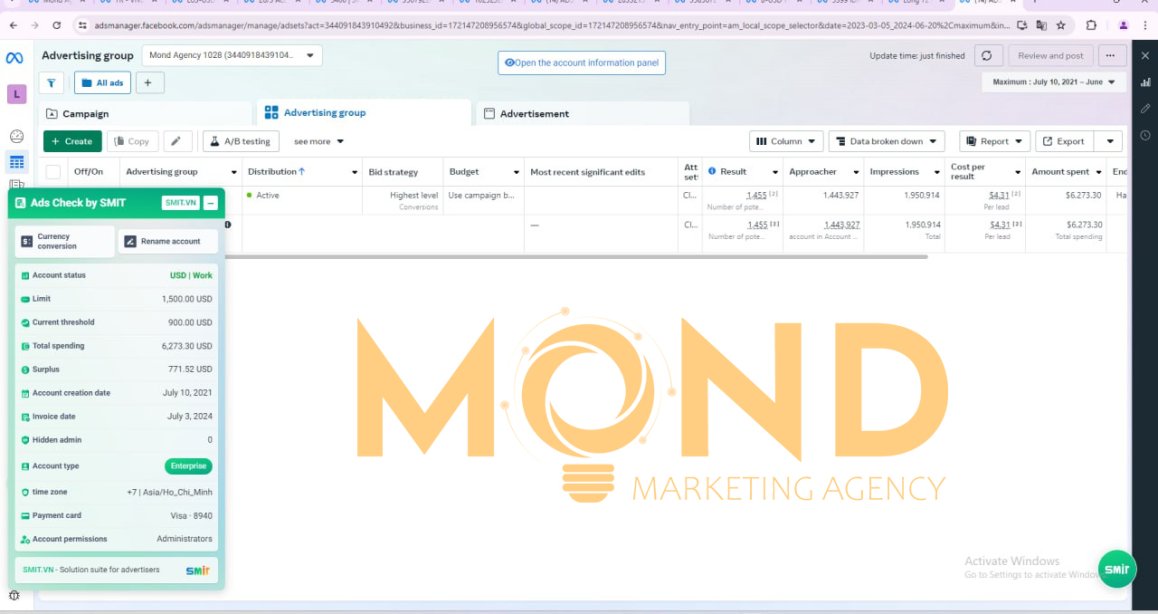Click the Meta logo icon
The image size is (1158, 614).
[15, 58]
